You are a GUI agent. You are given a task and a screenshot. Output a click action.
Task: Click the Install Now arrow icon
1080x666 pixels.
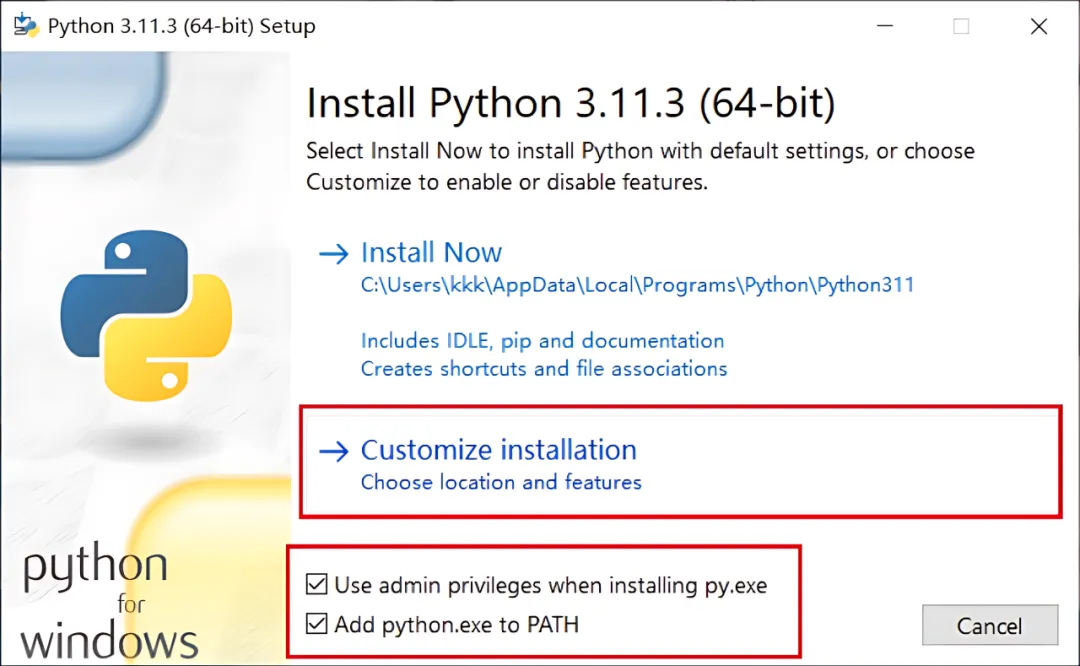click(x=334, y=253)
